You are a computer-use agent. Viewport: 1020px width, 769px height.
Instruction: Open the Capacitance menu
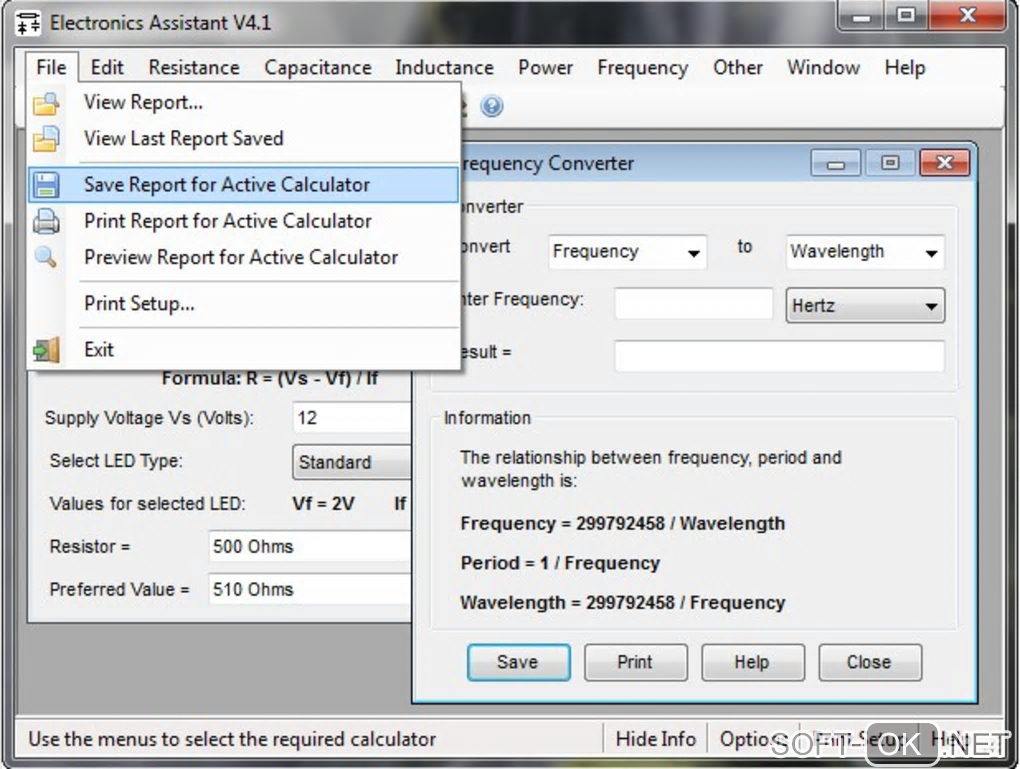tap(317, 67)
